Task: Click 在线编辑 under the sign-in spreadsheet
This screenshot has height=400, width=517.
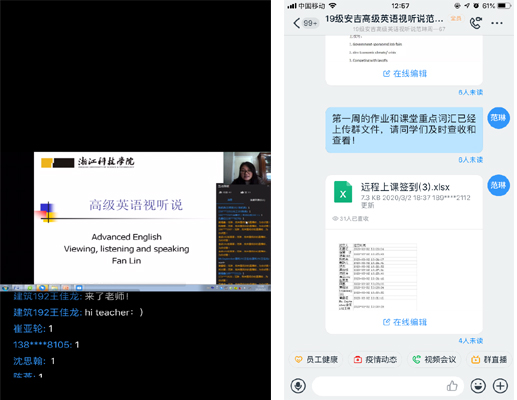Action: coord(405,322)
